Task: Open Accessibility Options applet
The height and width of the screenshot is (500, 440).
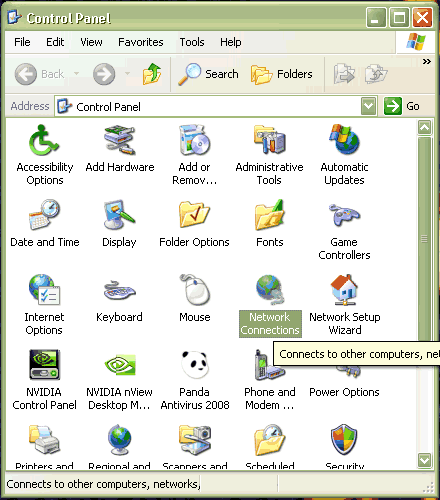Action: 44,141
